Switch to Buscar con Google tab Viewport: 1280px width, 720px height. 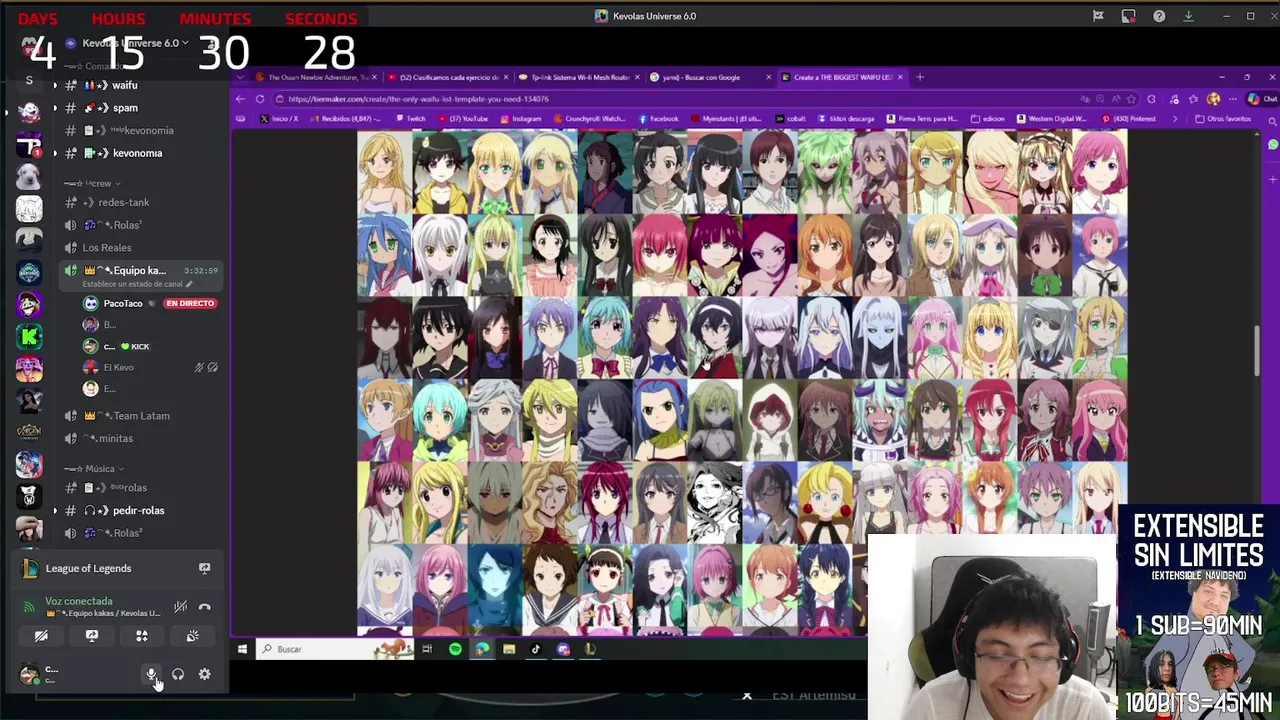click(711, 77)
